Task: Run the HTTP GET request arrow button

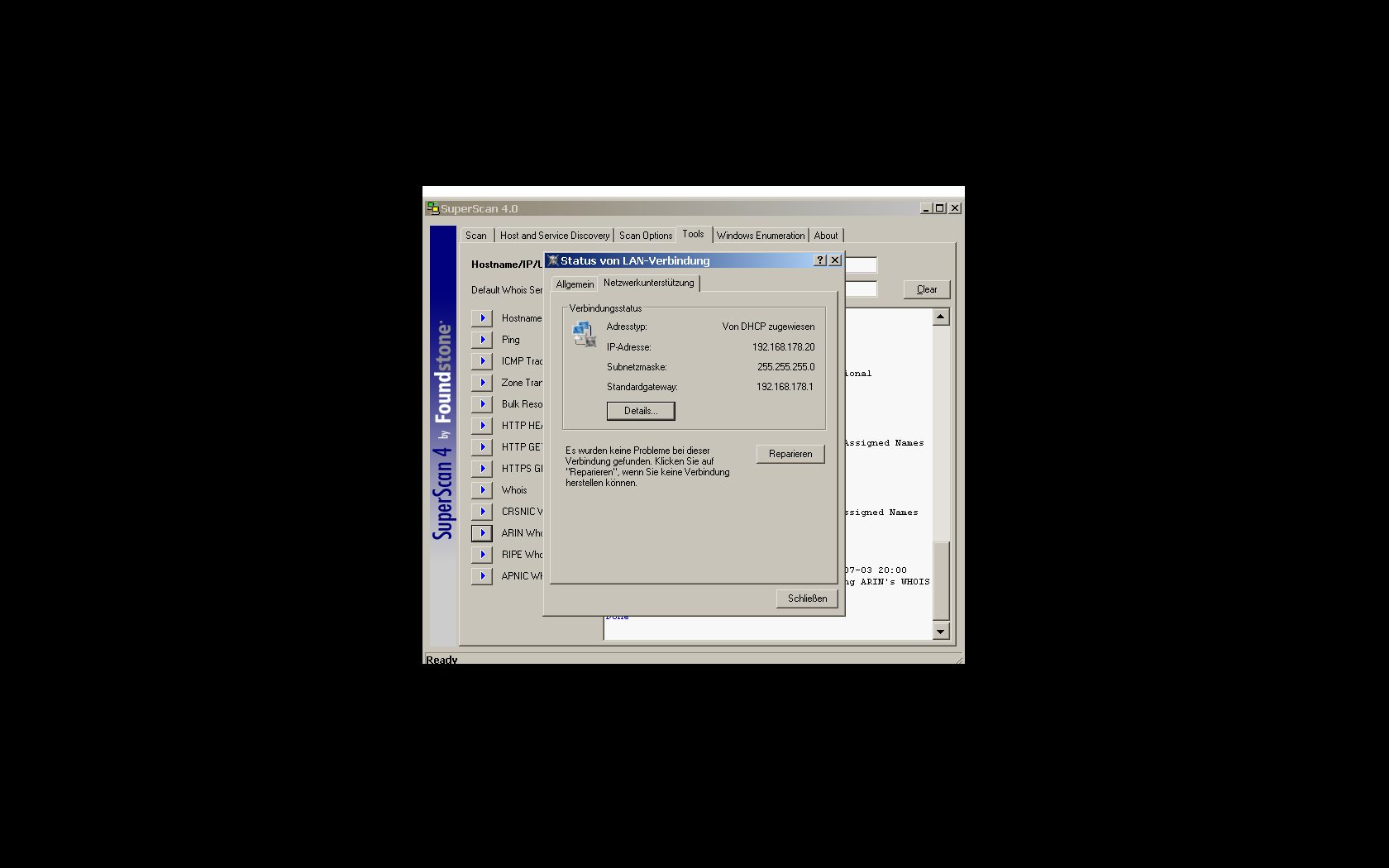Action: coord(482,447)
